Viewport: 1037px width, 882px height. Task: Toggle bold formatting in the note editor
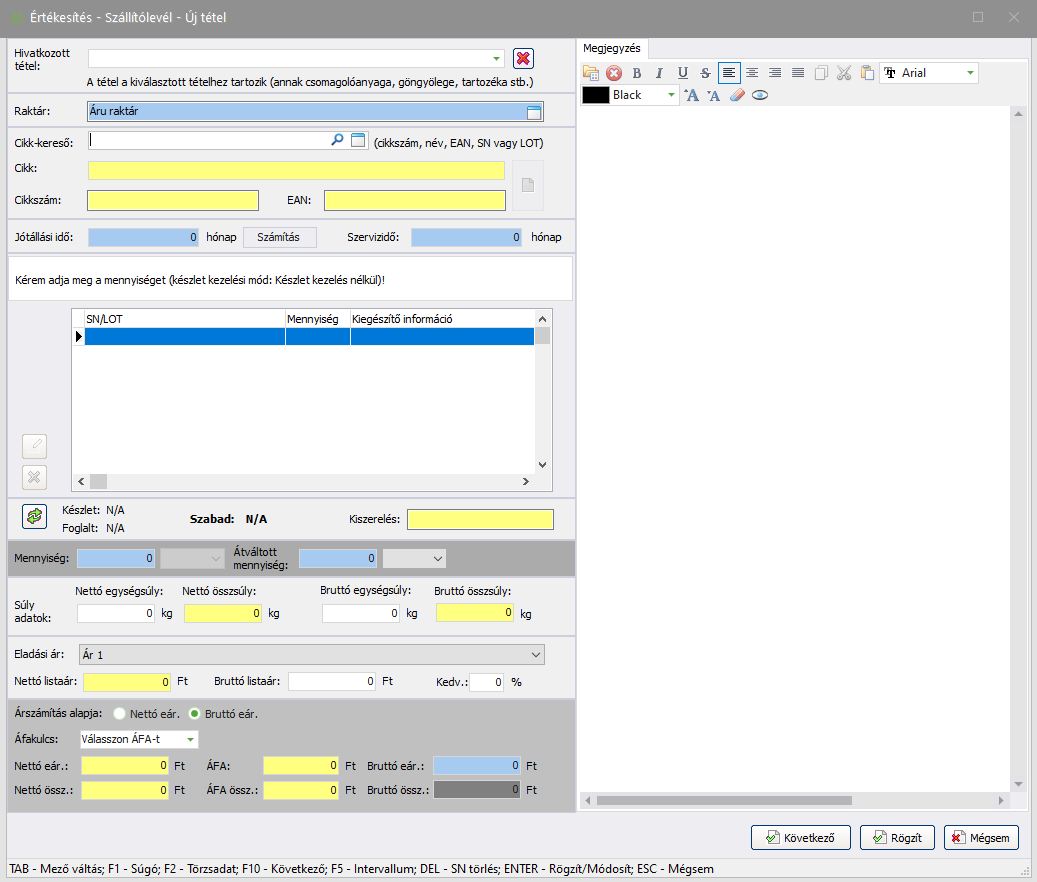point(636,73)
